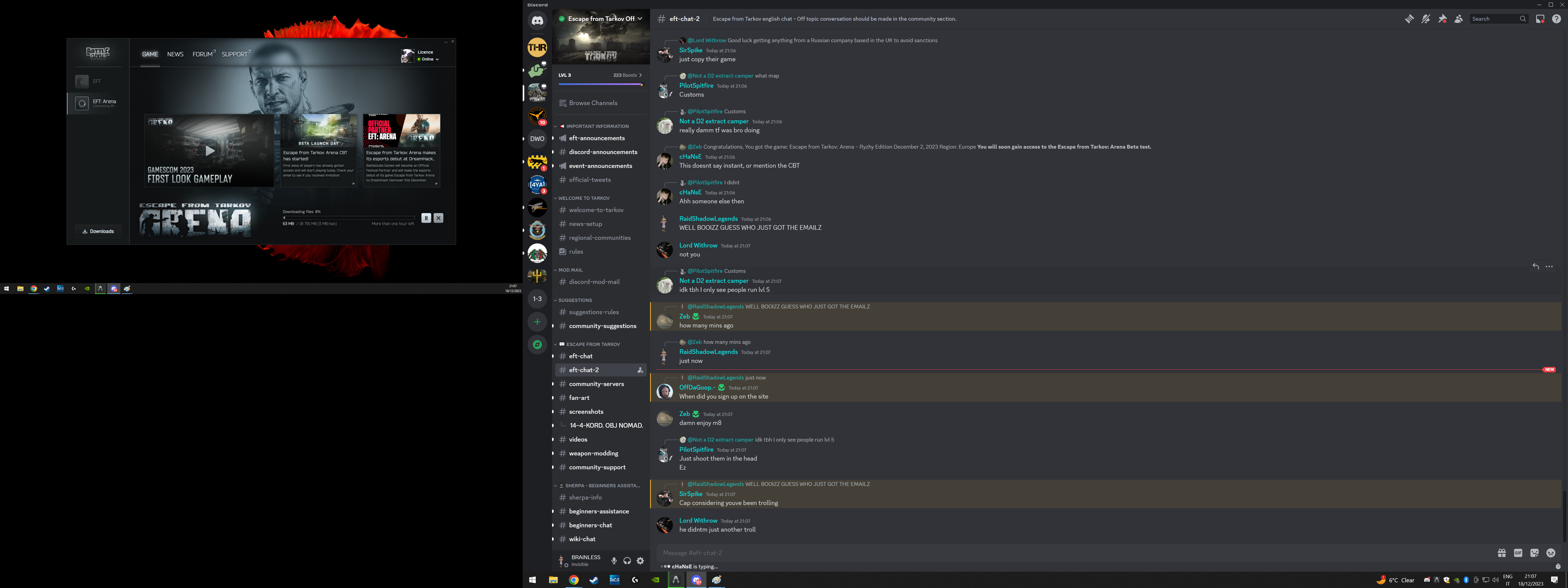Expand the 223 Boosts server boost details
Viewport: 1568px width, 588px height.
click(x=627, y=75)
